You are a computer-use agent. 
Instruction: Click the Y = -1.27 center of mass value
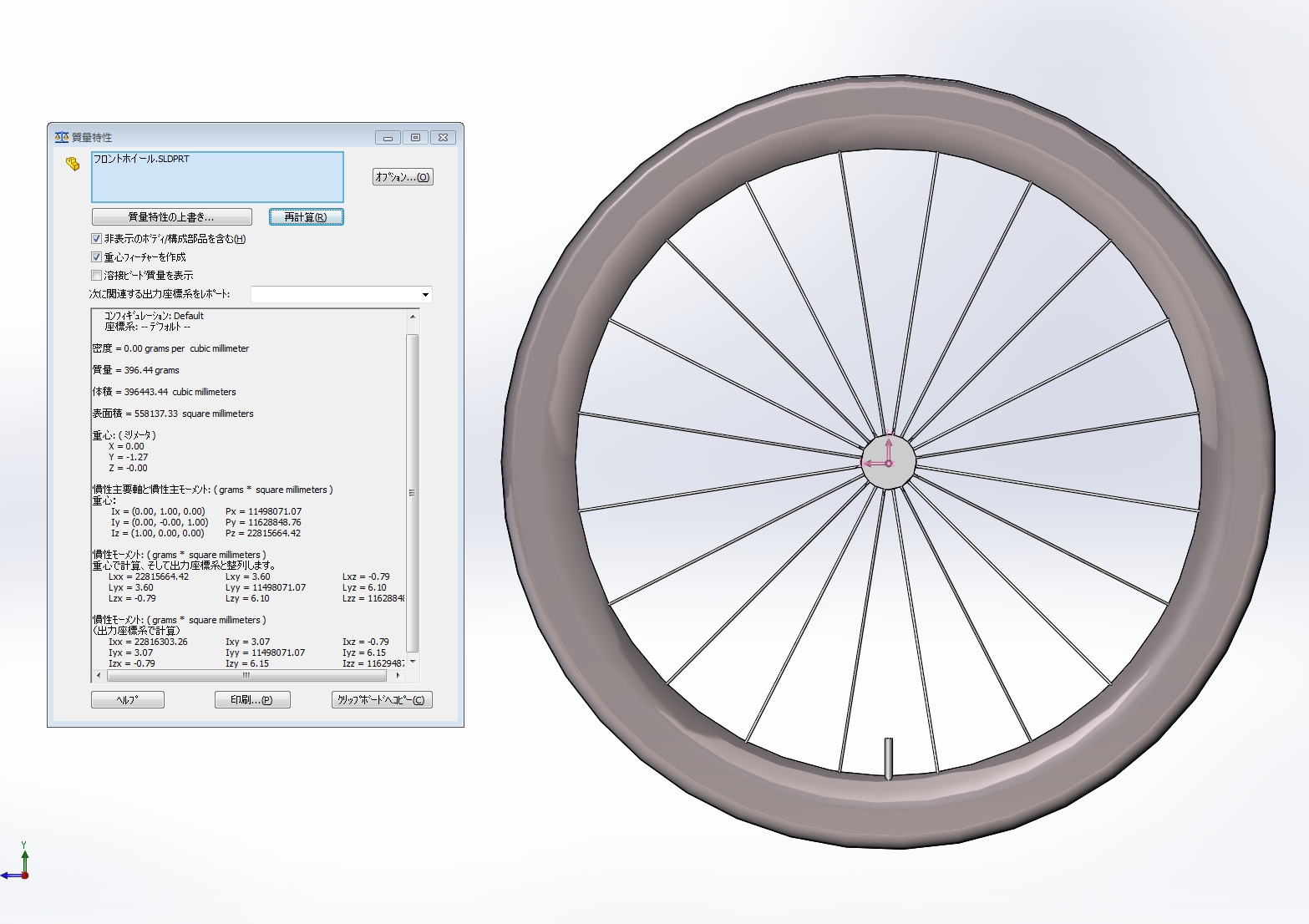(x=128, y=457)
